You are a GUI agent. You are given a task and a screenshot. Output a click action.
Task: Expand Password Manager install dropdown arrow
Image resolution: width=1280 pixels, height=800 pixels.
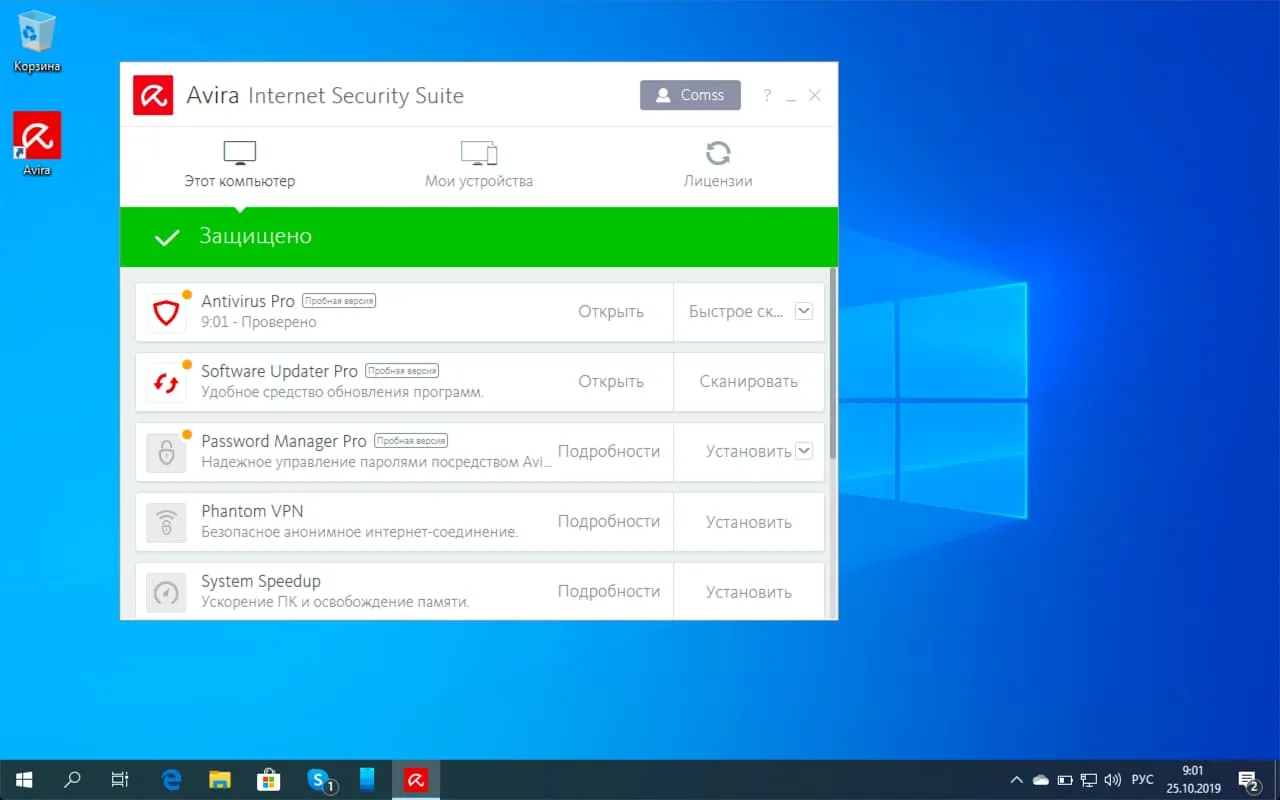pos(804,451)
